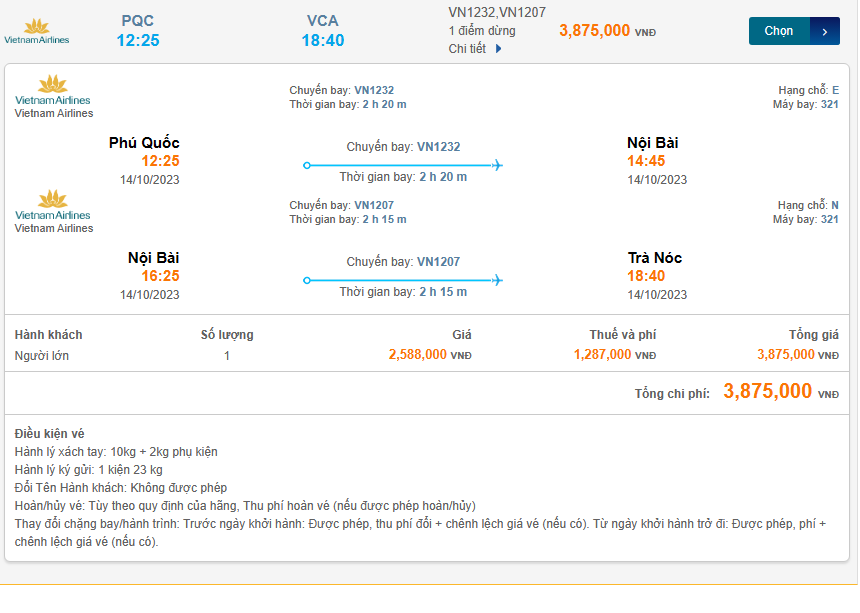Click the Tổng chi phí total amount
This screenshot has height=613, width=860.
[767, 392]
